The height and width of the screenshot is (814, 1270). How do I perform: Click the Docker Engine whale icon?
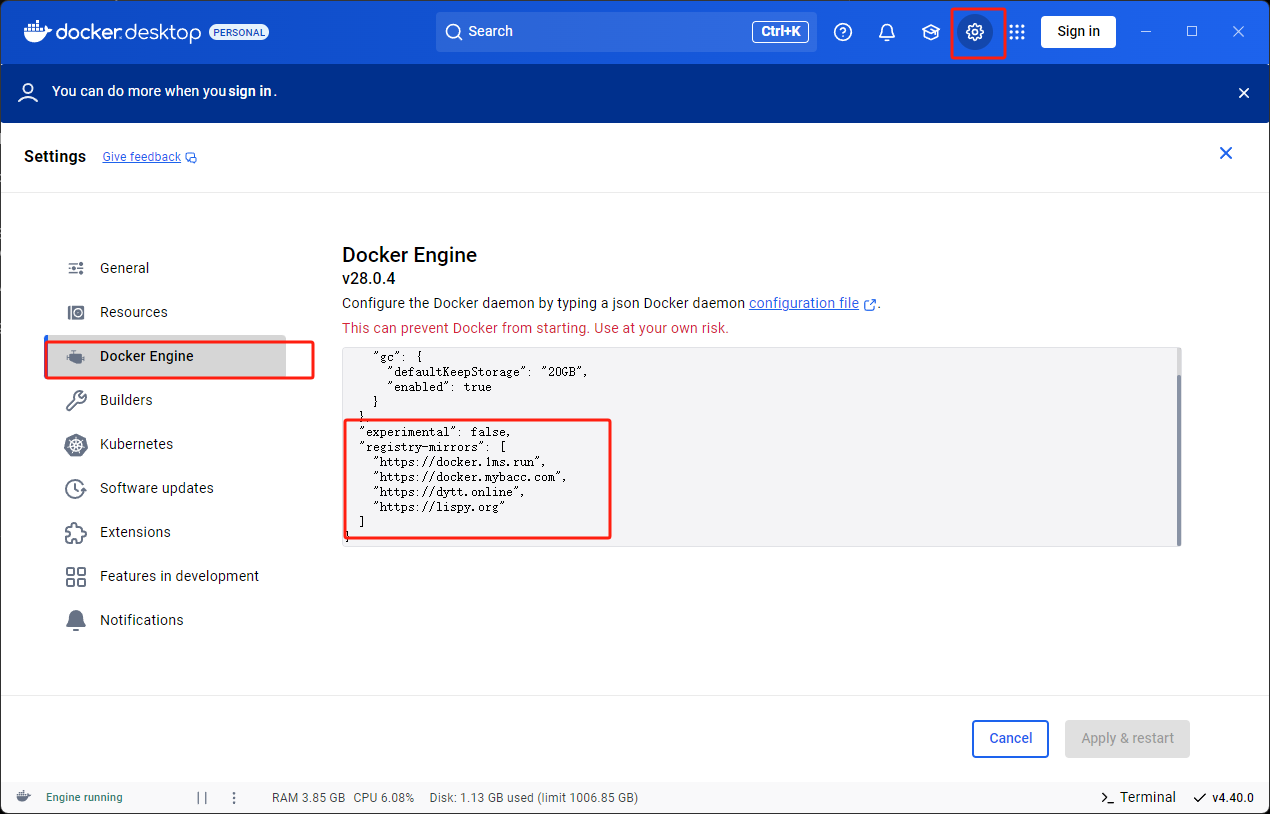(76, 356)
